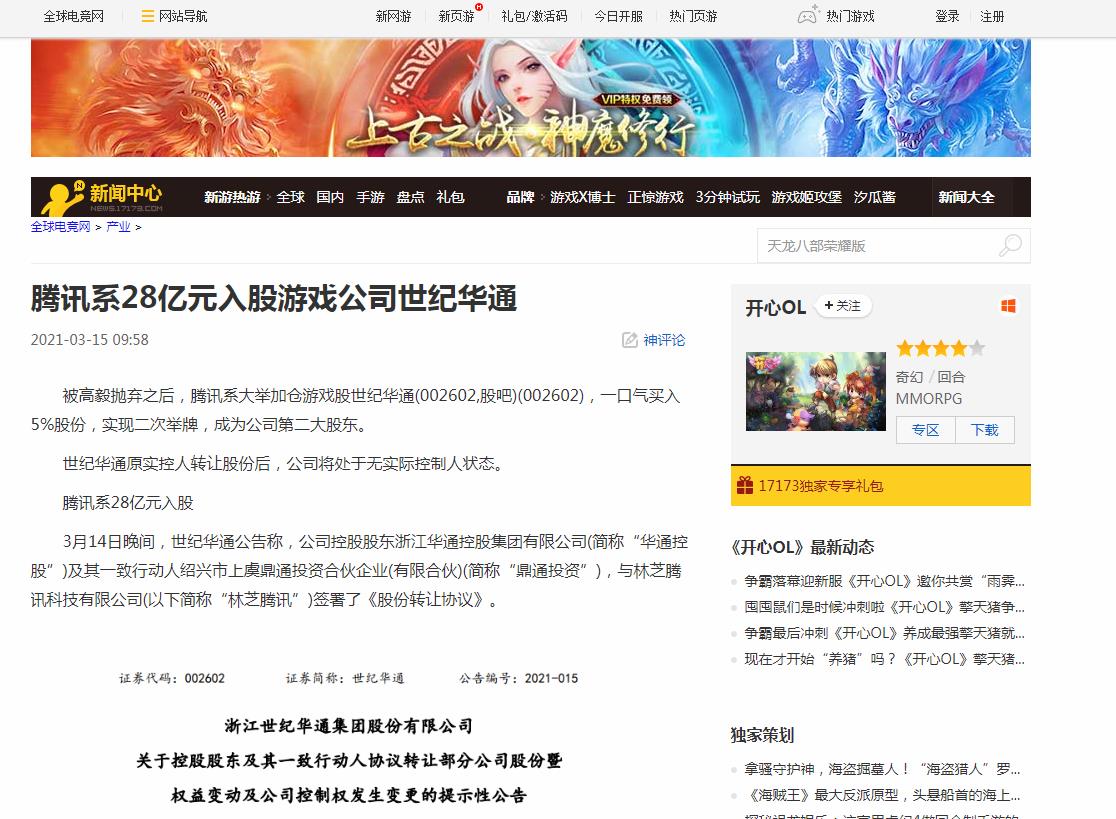
Task: Open 礼包/激活码 in top navigation
Action: tap(534, 16)
